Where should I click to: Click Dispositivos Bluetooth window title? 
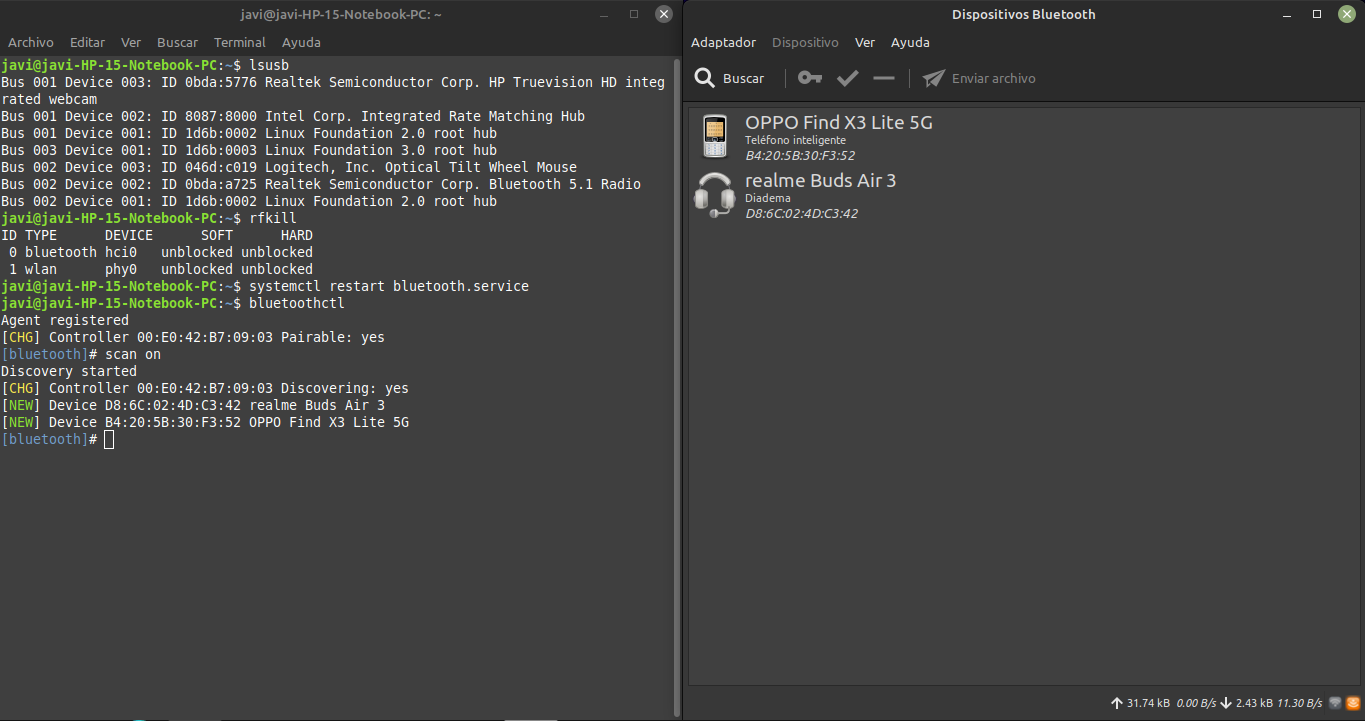click(x=1023, y=14)
